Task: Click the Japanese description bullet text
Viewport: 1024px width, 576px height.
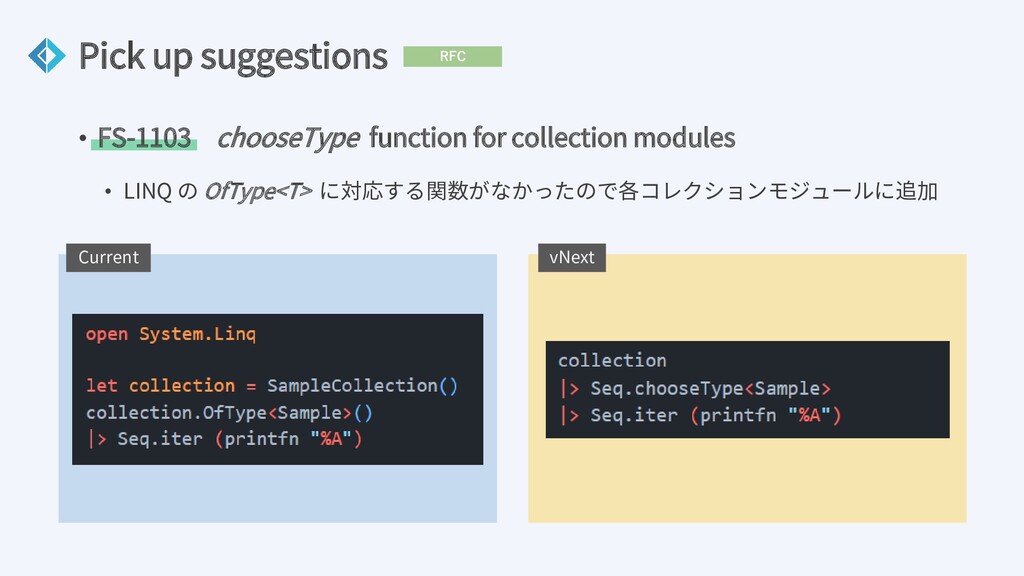Action: click(530, 191)
